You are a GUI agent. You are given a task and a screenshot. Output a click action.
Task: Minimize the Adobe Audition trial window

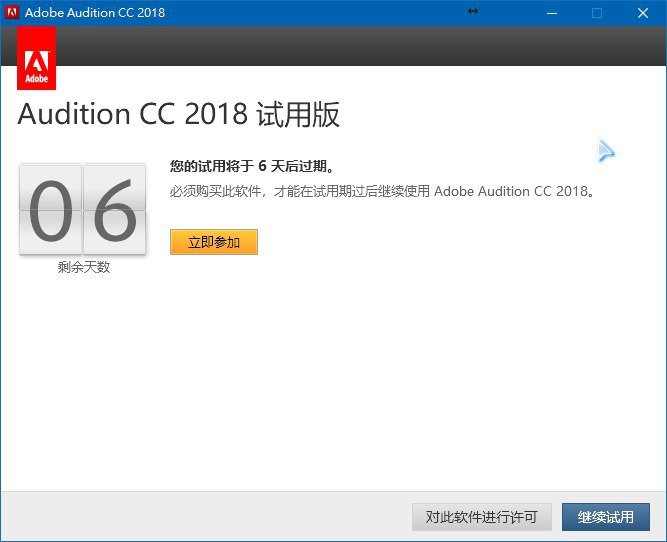(x=551, y=13)
